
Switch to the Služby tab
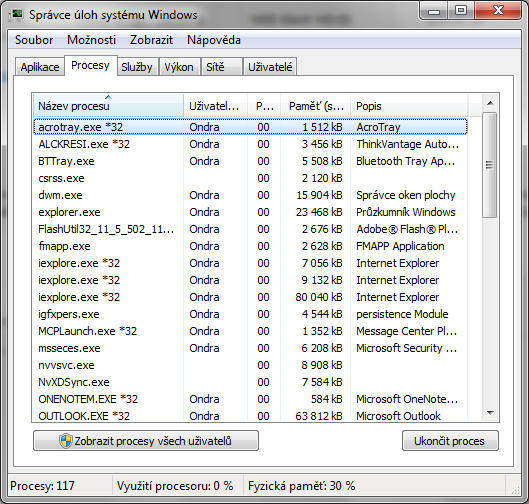(137, 67)
